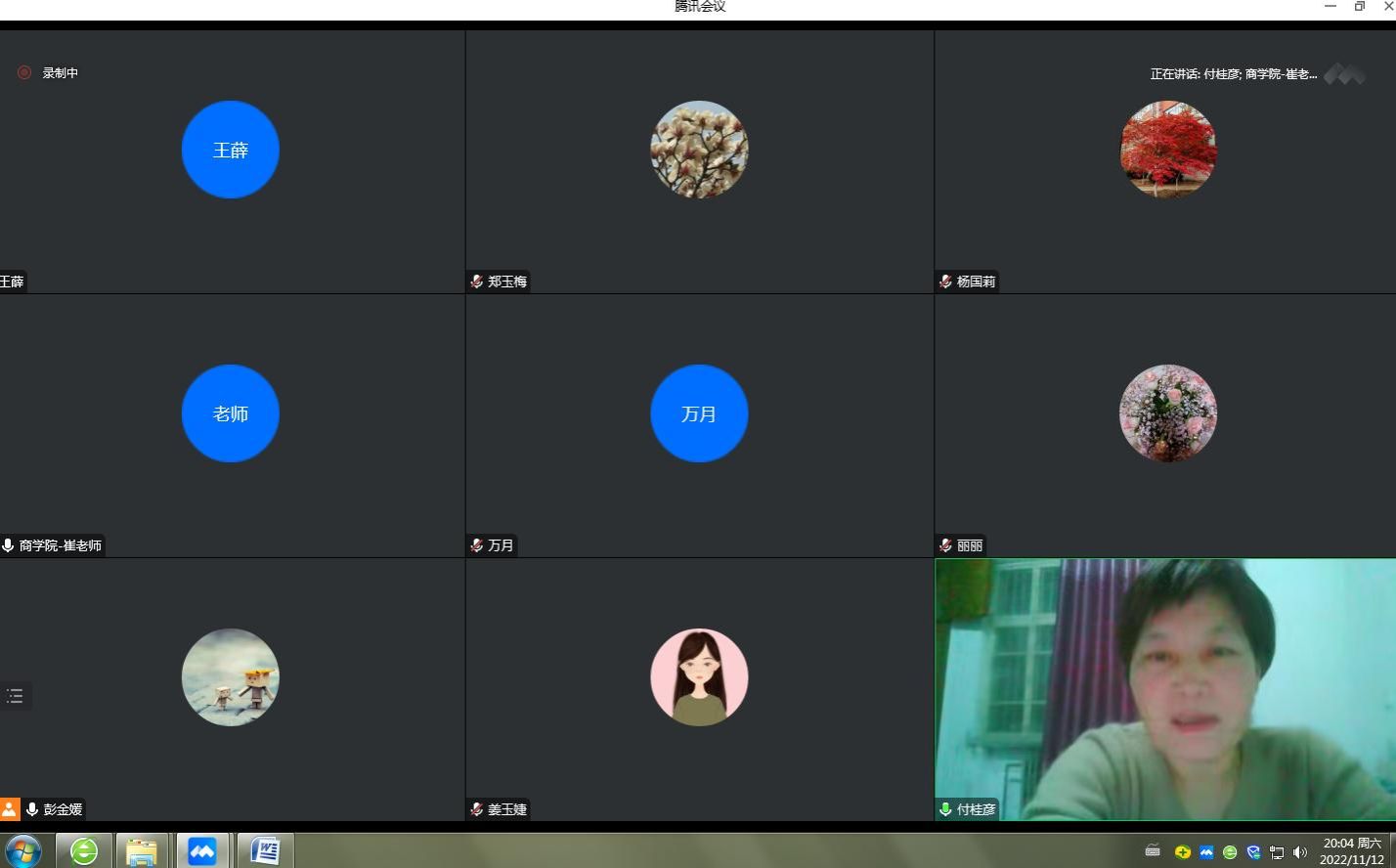Click the orange host badge beside 彭金媛
This screenshot has width=1396, height=868.
[10, 809]
